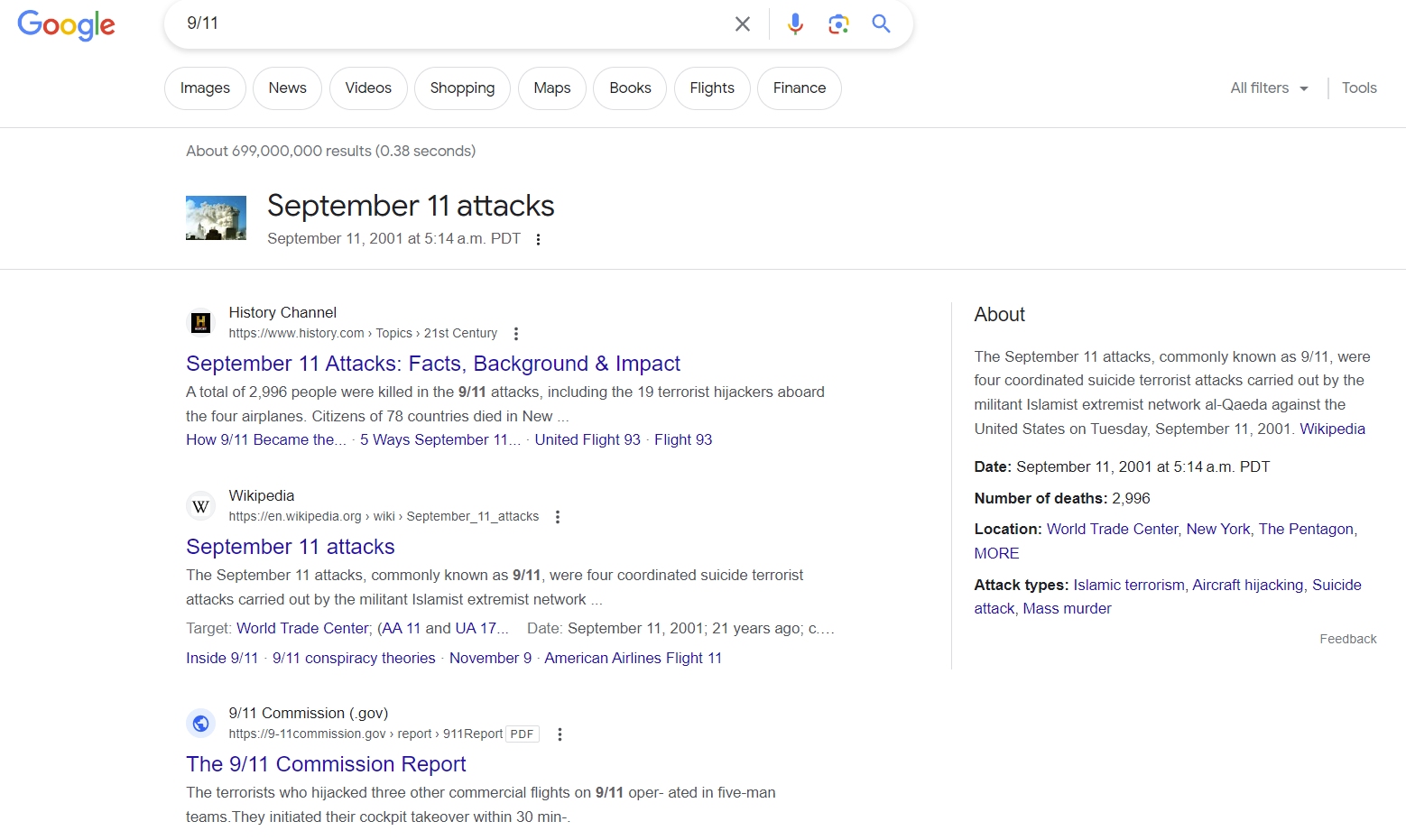Open more options beside September 11 date subtitle
Image resolution: width=1406 pixels, height=840 pixels.
[x=538, y=239]
